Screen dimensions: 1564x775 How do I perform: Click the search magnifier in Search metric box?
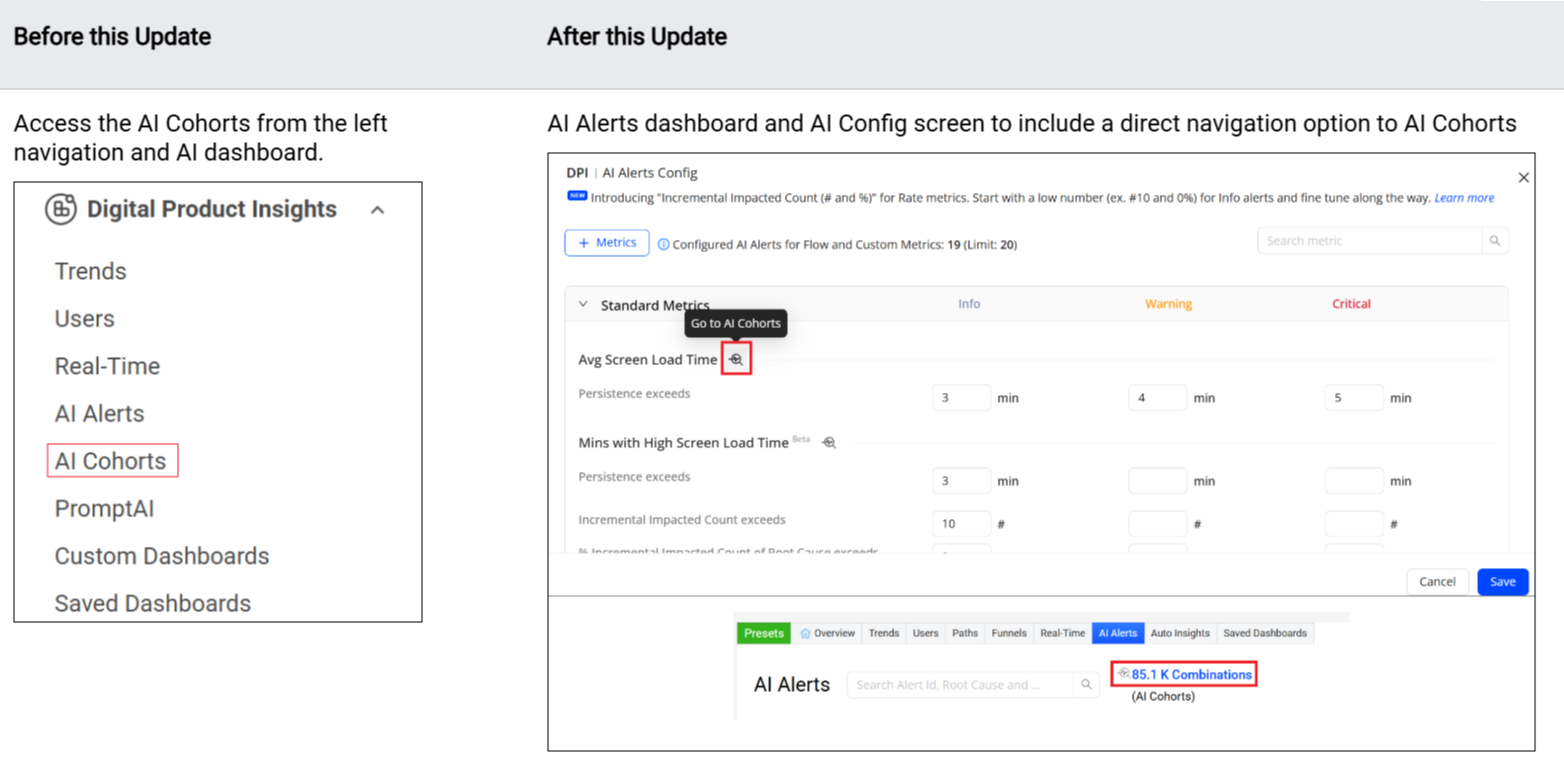tap(1495, 241)
